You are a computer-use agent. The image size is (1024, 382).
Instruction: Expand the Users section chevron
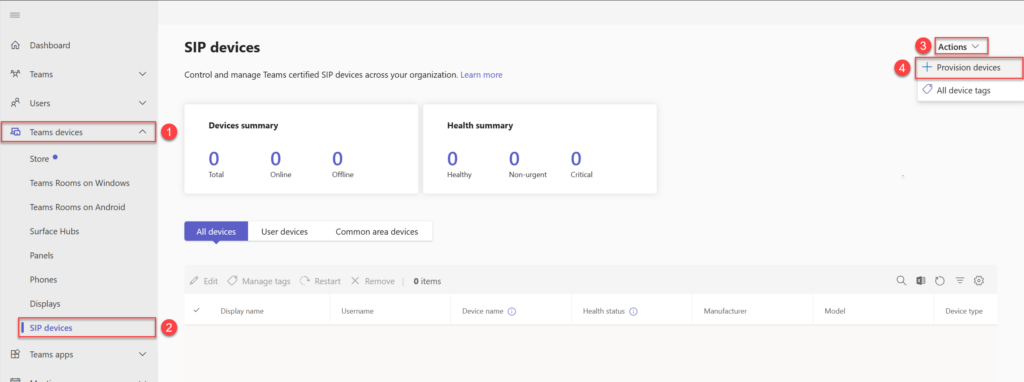pos(143,103)
